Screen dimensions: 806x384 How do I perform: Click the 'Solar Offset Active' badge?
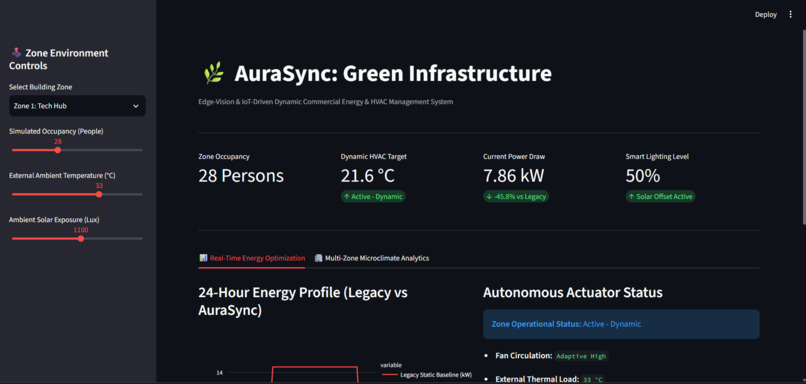[661, 196]
